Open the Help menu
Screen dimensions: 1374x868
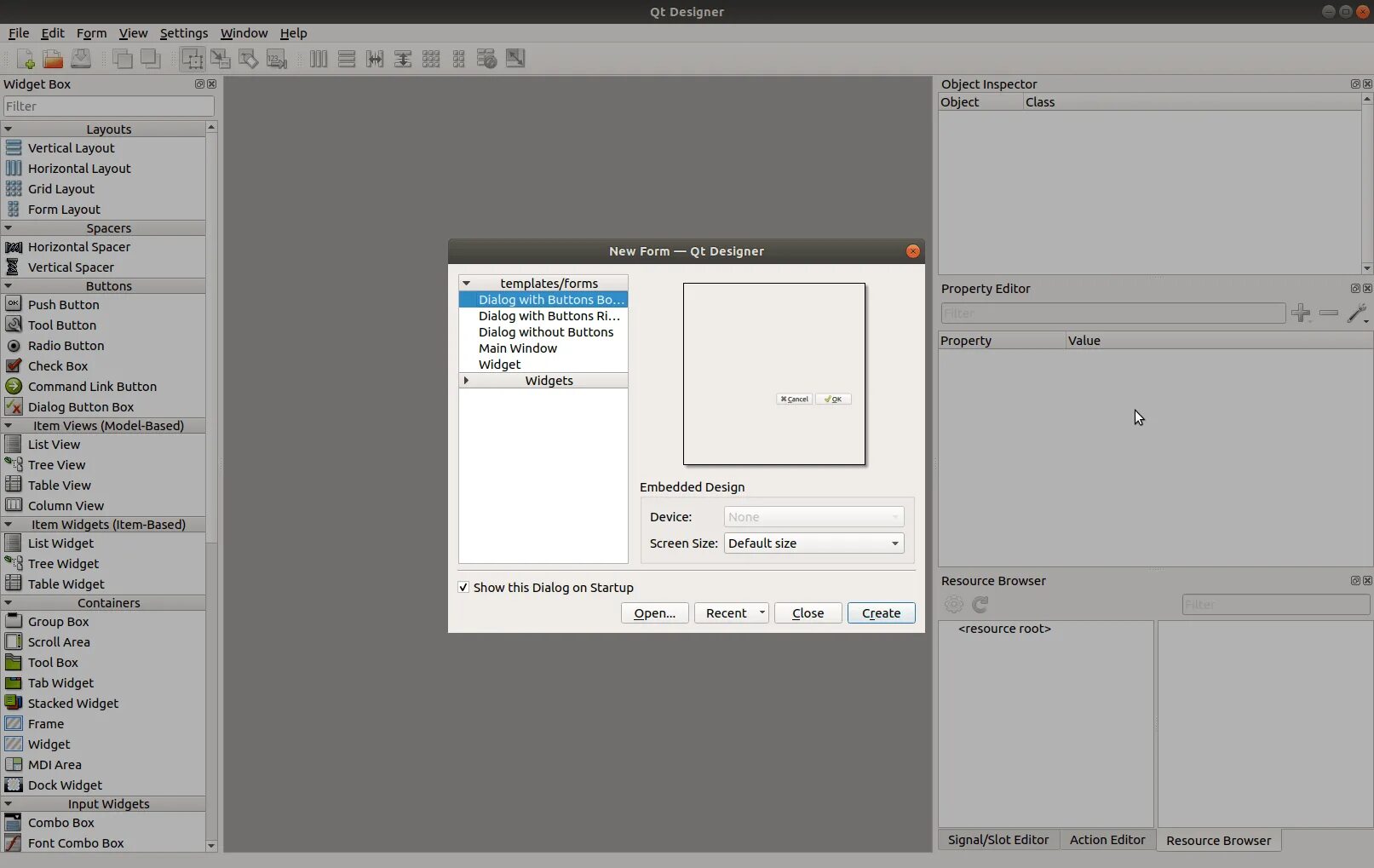point(293,33)
